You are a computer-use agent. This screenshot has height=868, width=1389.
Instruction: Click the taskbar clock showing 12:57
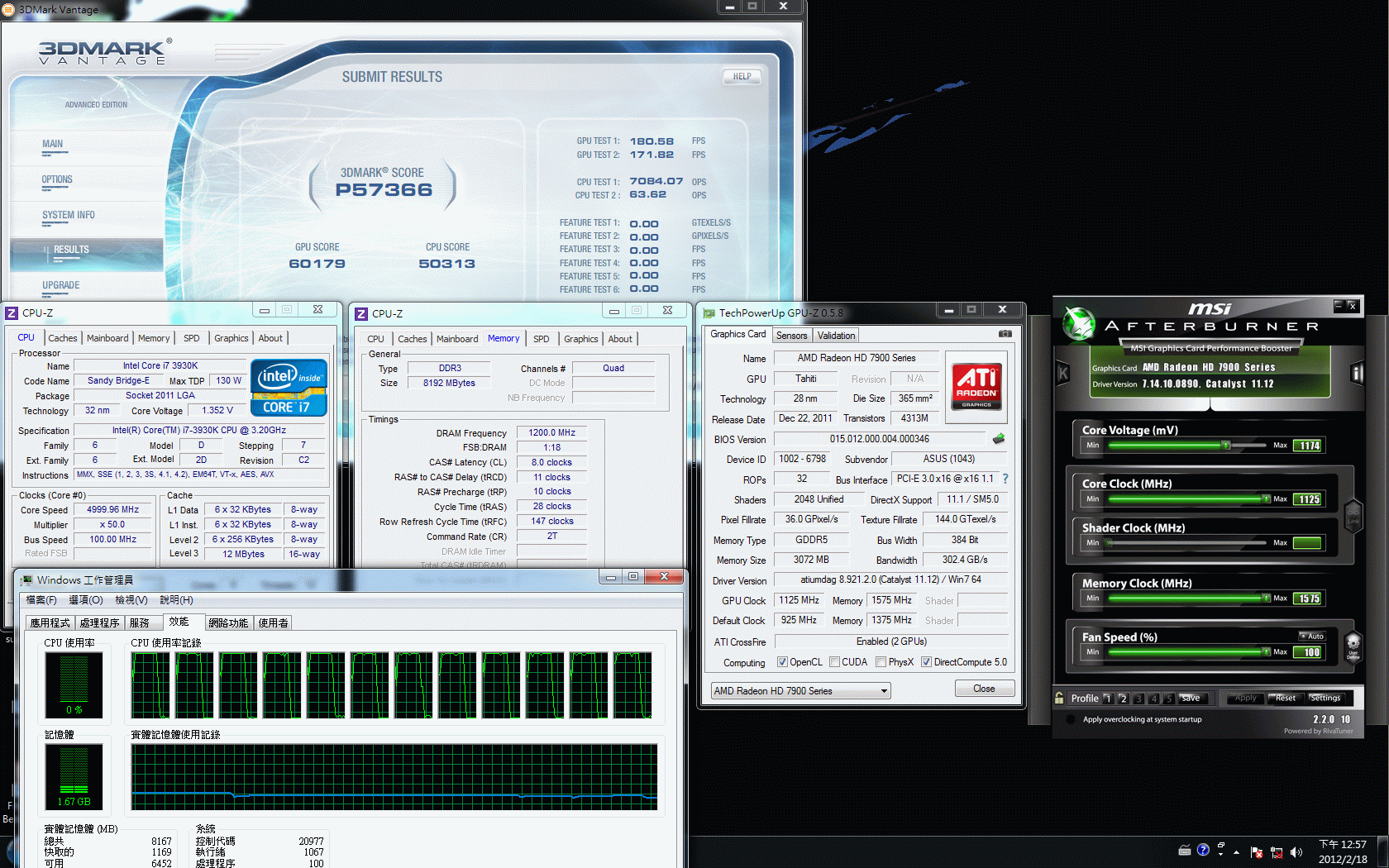point(1344,851)
